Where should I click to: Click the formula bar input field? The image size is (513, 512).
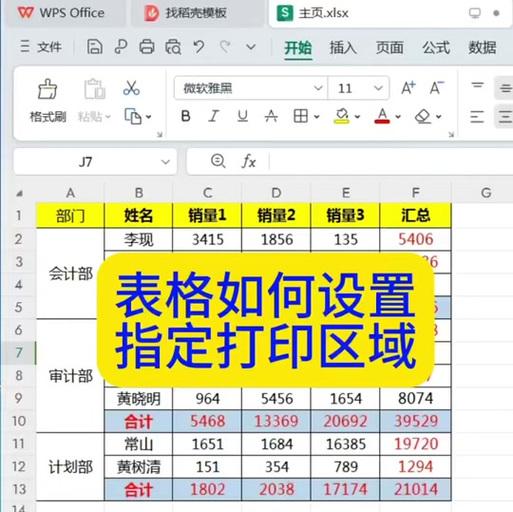click(391, 162)
